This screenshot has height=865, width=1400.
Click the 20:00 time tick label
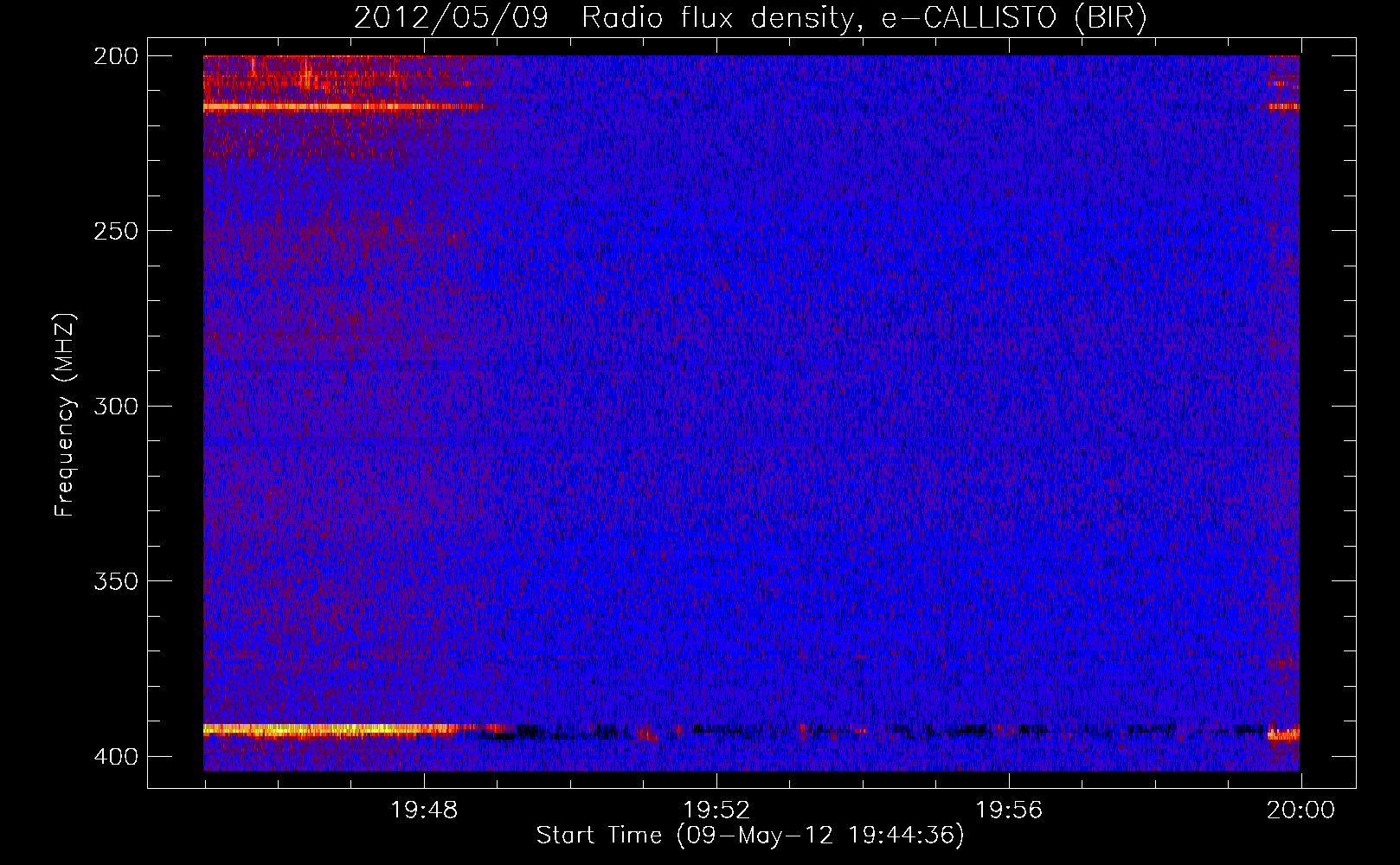tap(1300, 811)
